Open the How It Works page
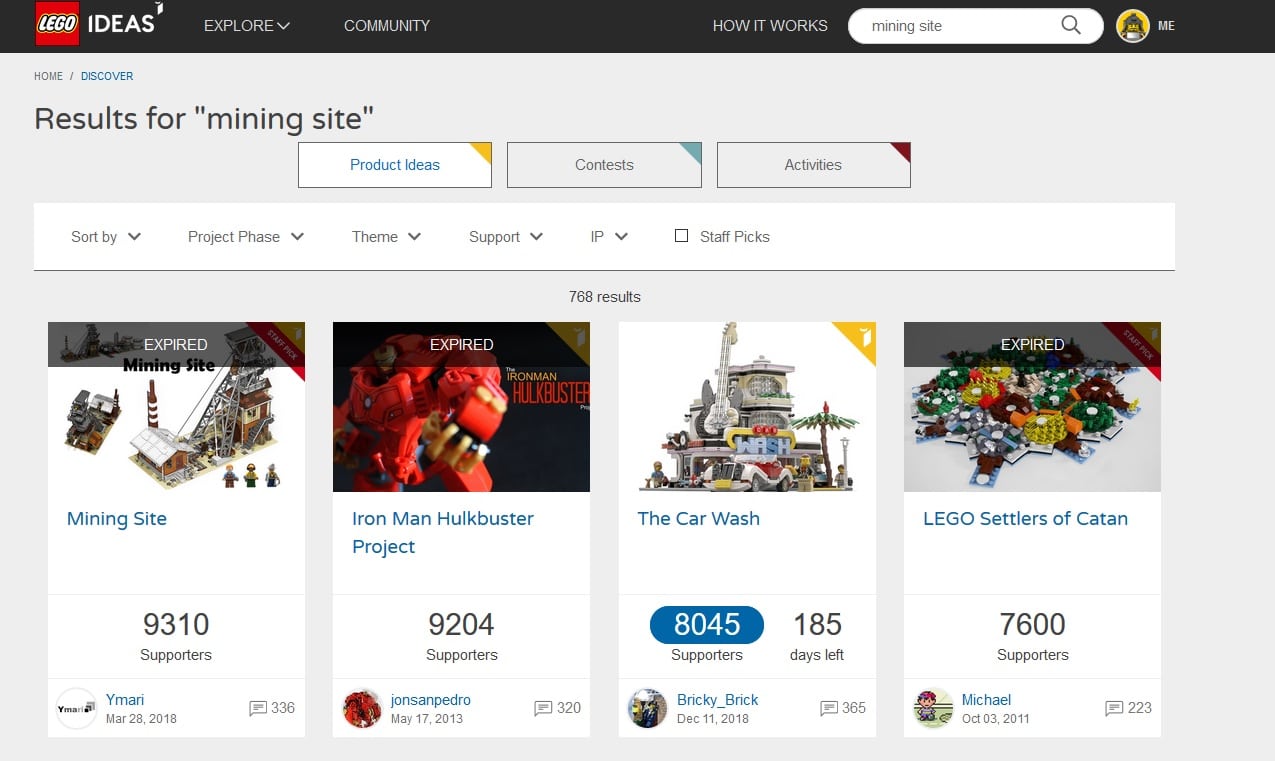This screenshot has height=761, width=1275. coord(770,26)
